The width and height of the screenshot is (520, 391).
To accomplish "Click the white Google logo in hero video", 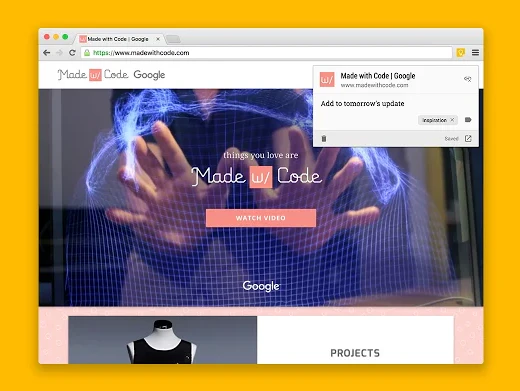I will [261, 286].
